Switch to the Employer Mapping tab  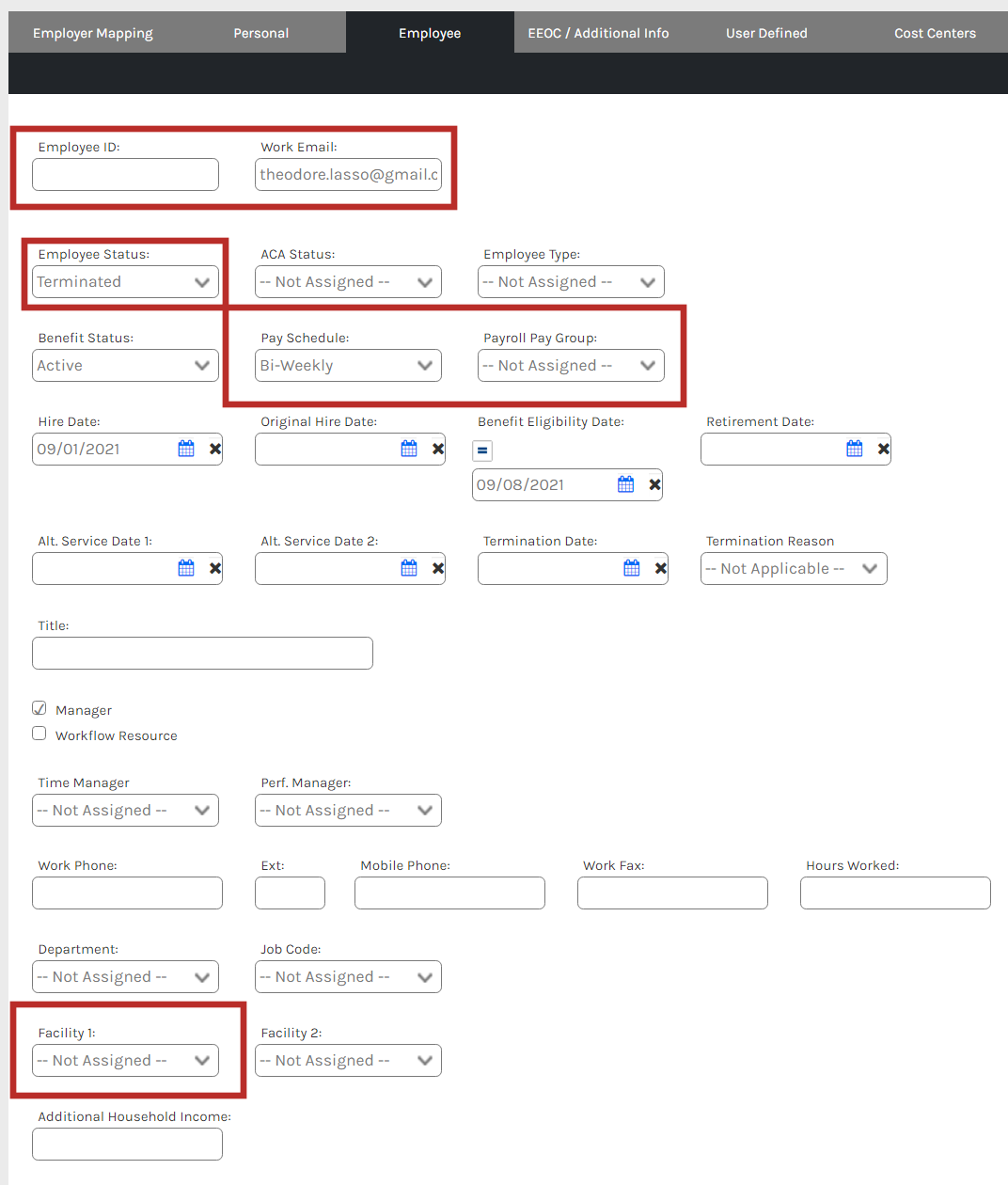93,33
